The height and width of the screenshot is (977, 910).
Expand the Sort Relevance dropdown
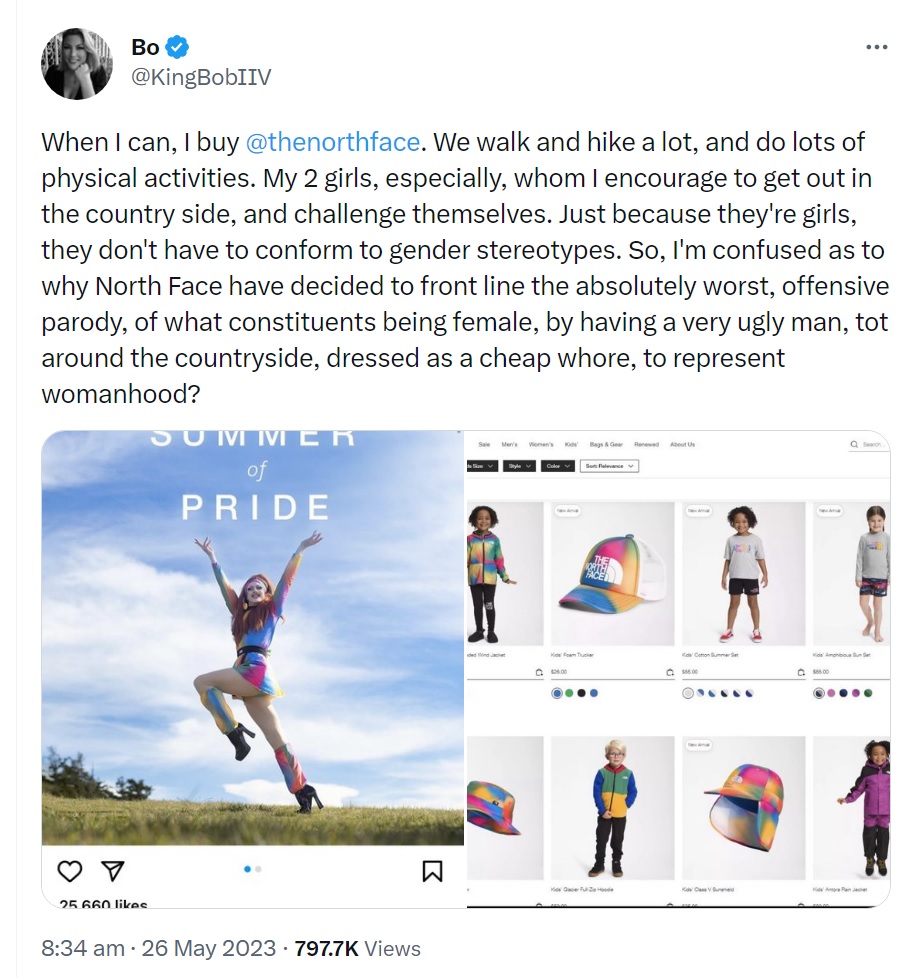point(612,466)
